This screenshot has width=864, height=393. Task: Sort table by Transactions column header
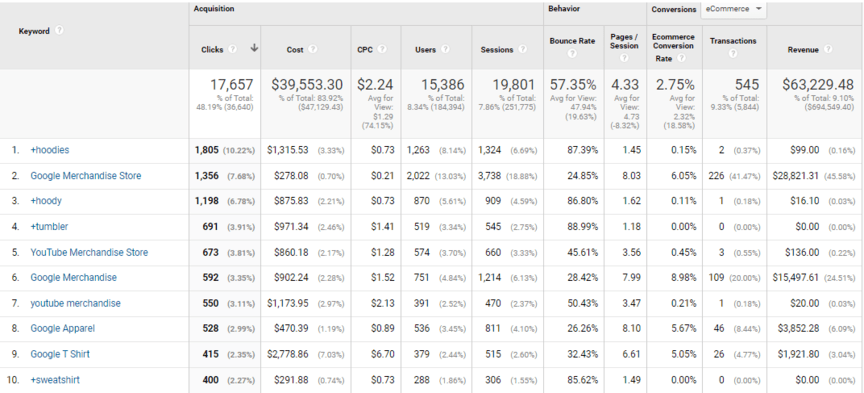pos(733,41)
